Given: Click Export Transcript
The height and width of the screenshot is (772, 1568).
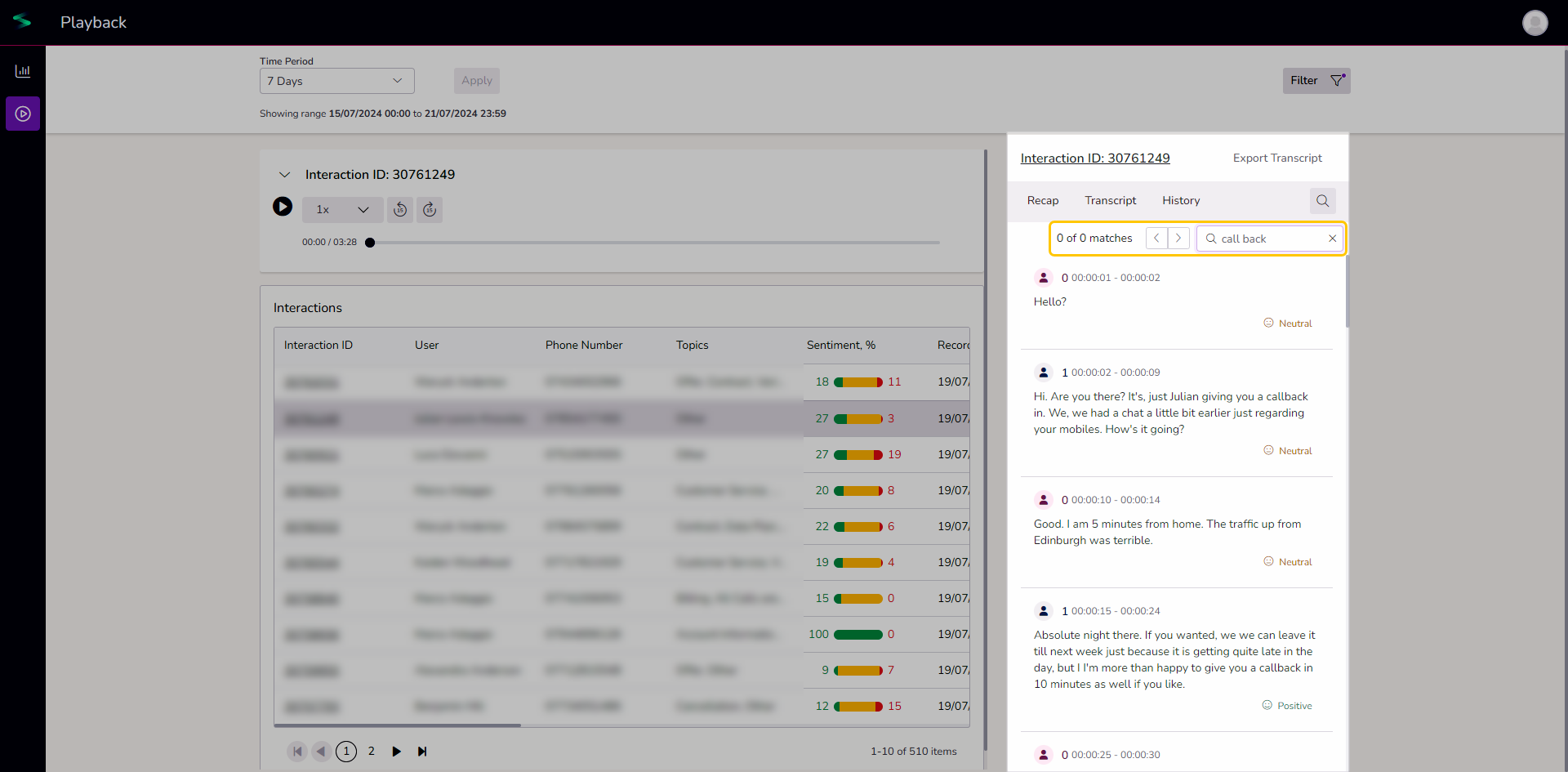Looking at the screenshot, I should coord(1277,158).
